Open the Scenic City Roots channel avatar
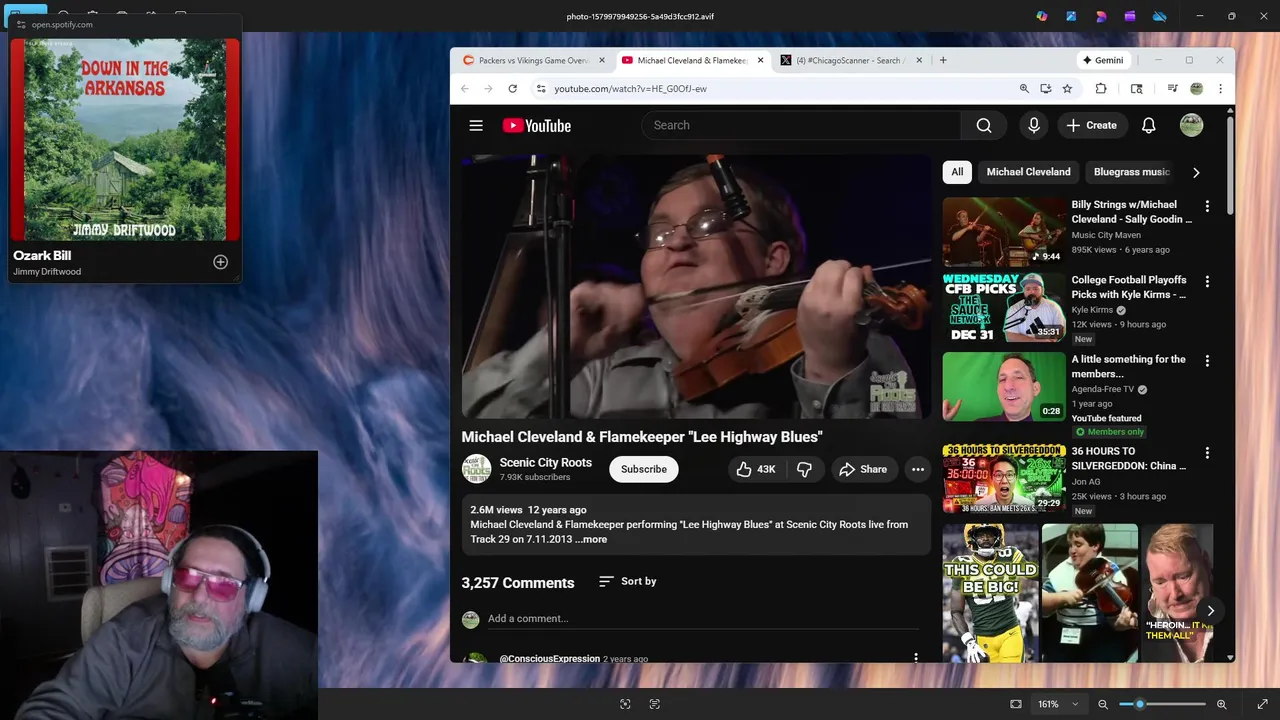 476,469
